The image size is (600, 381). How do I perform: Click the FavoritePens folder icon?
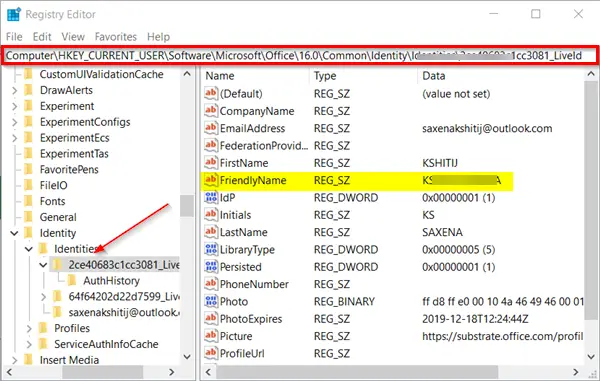[29, 169]
